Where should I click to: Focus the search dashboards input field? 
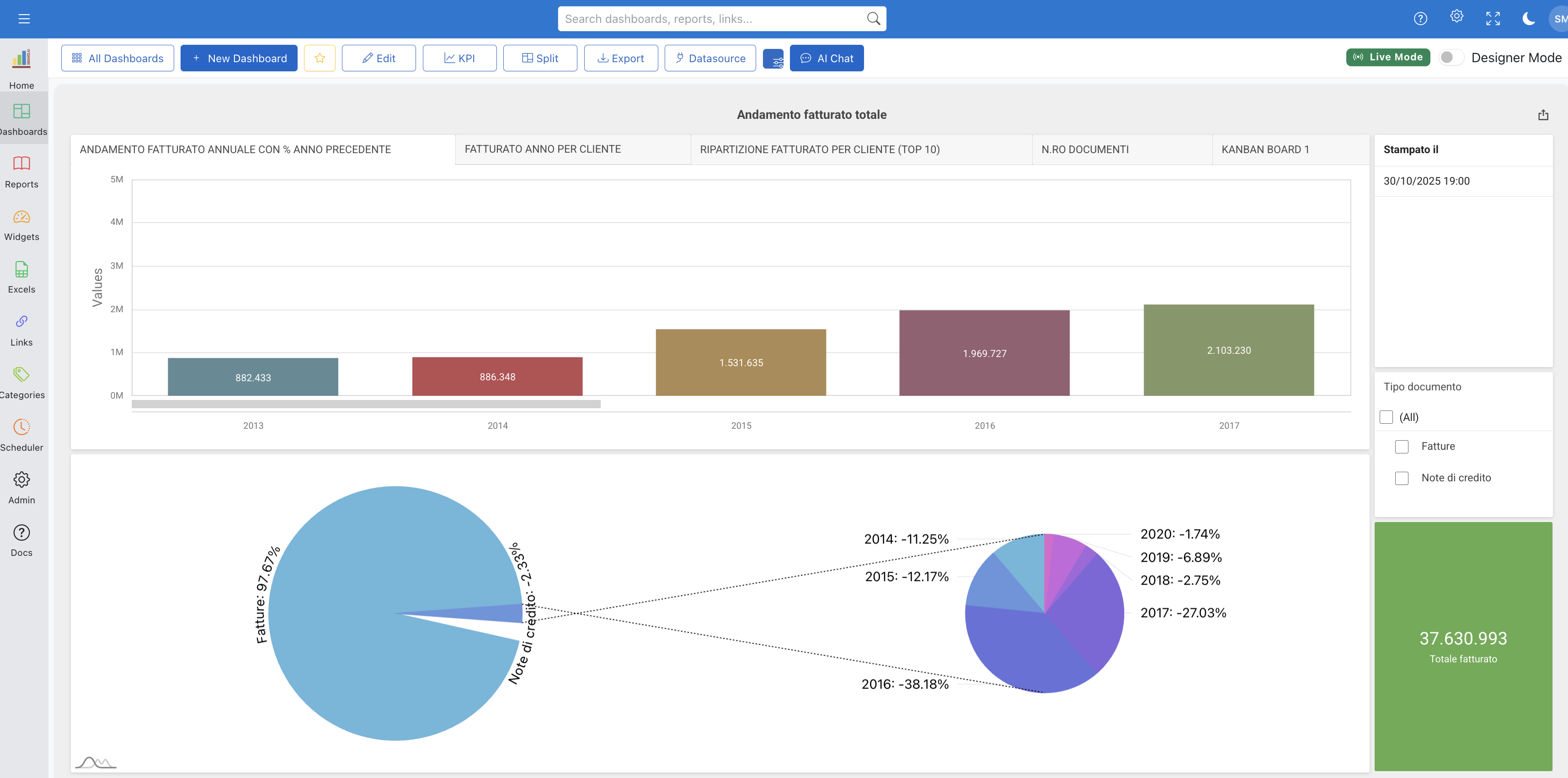tap(722, 19)
